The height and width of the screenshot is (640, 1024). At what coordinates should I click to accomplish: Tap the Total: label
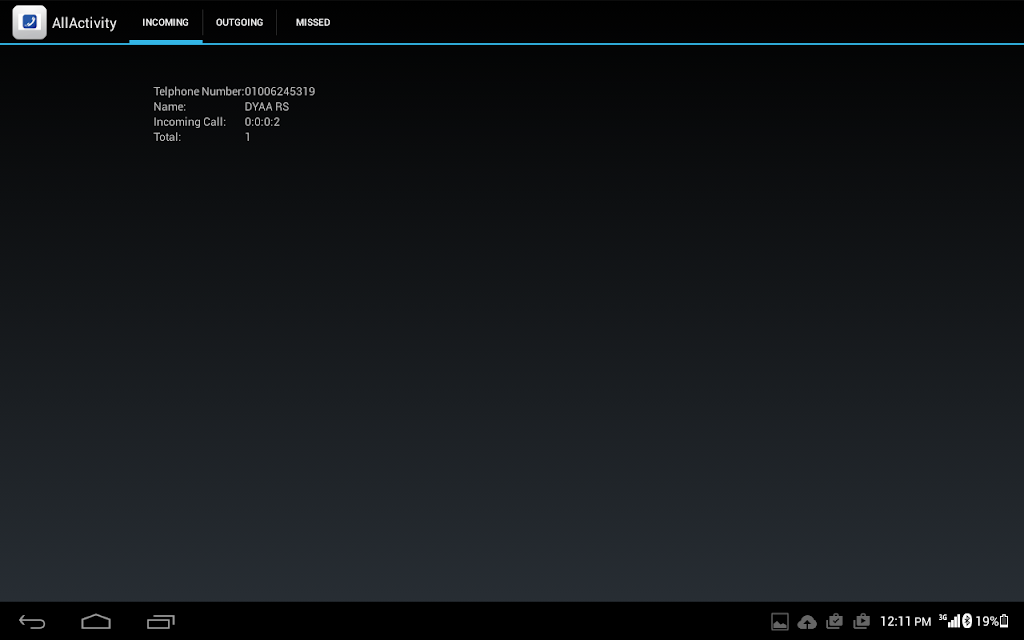(x=167, y=136)
